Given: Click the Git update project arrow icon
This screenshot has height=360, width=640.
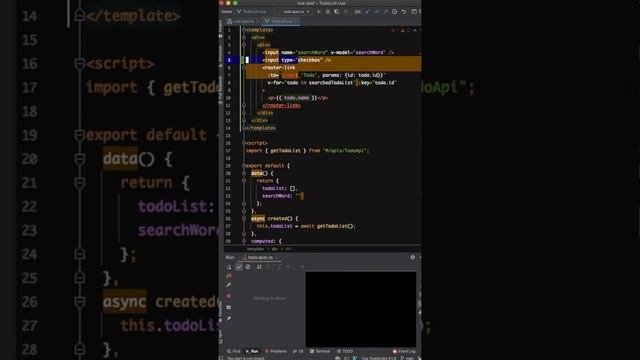Looking at the screenshot, I should click(x=367, y=12).
